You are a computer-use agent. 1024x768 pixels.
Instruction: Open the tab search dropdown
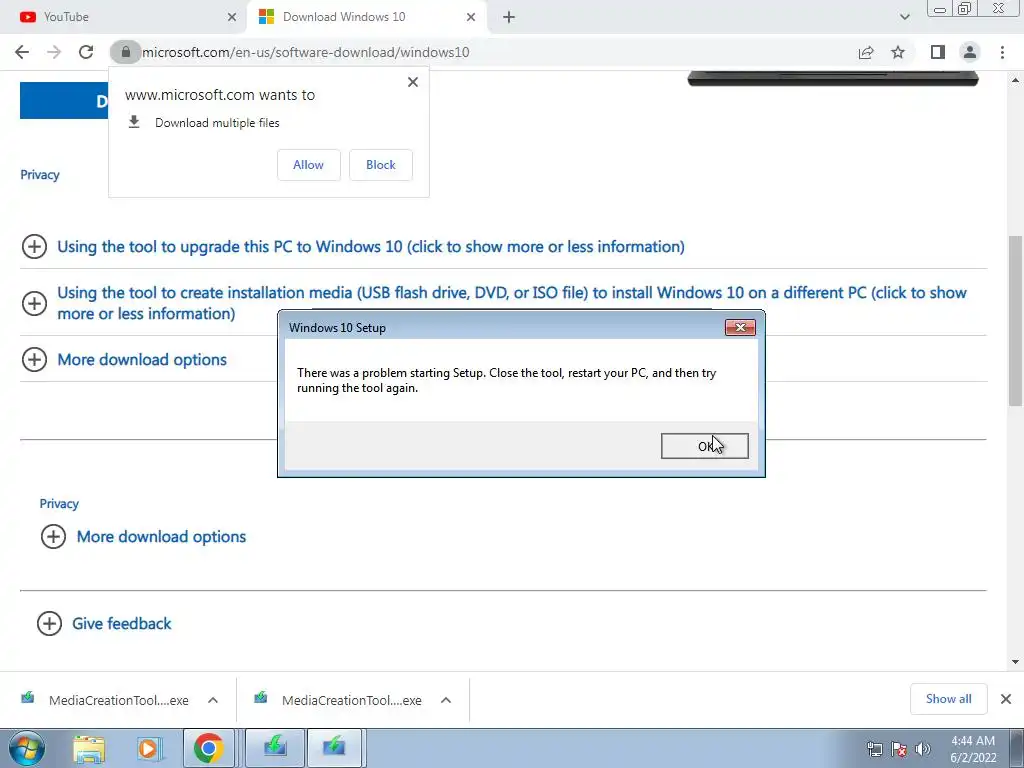(x=904, y=17)
